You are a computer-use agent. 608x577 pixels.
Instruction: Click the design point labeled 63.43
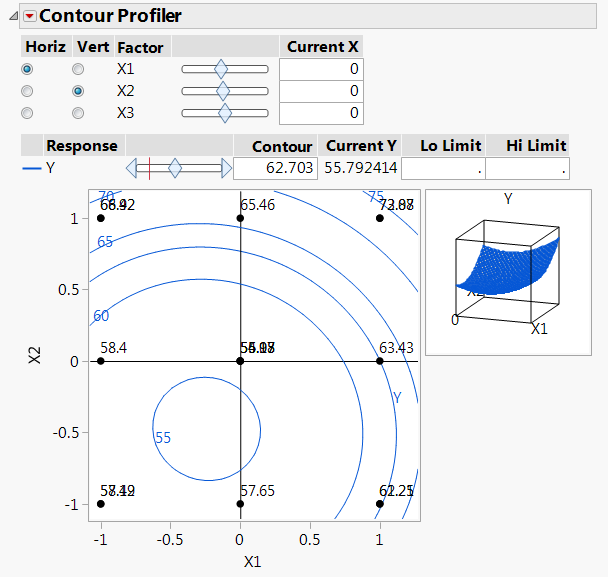click(x=379, y=361)
